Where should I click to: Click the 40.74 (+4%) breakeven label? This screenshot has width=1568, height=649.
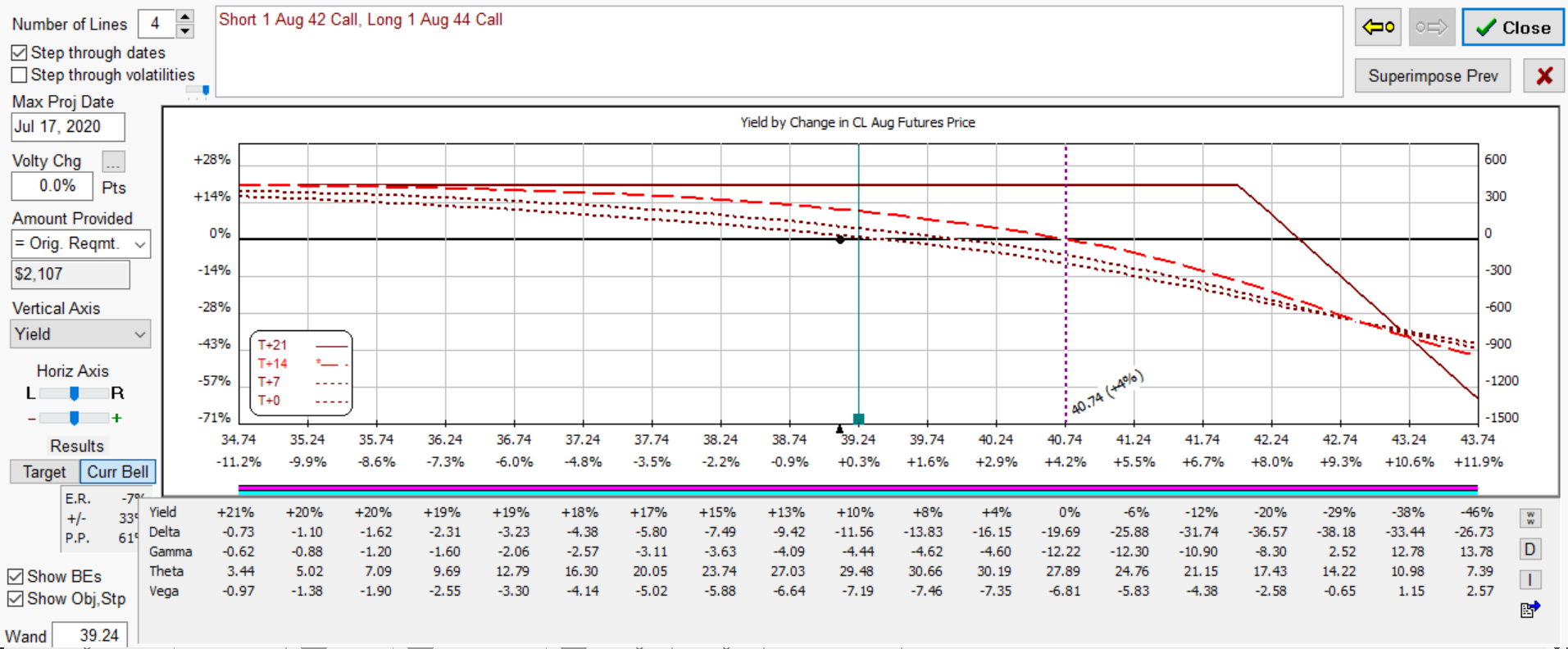coord(1107,392)
